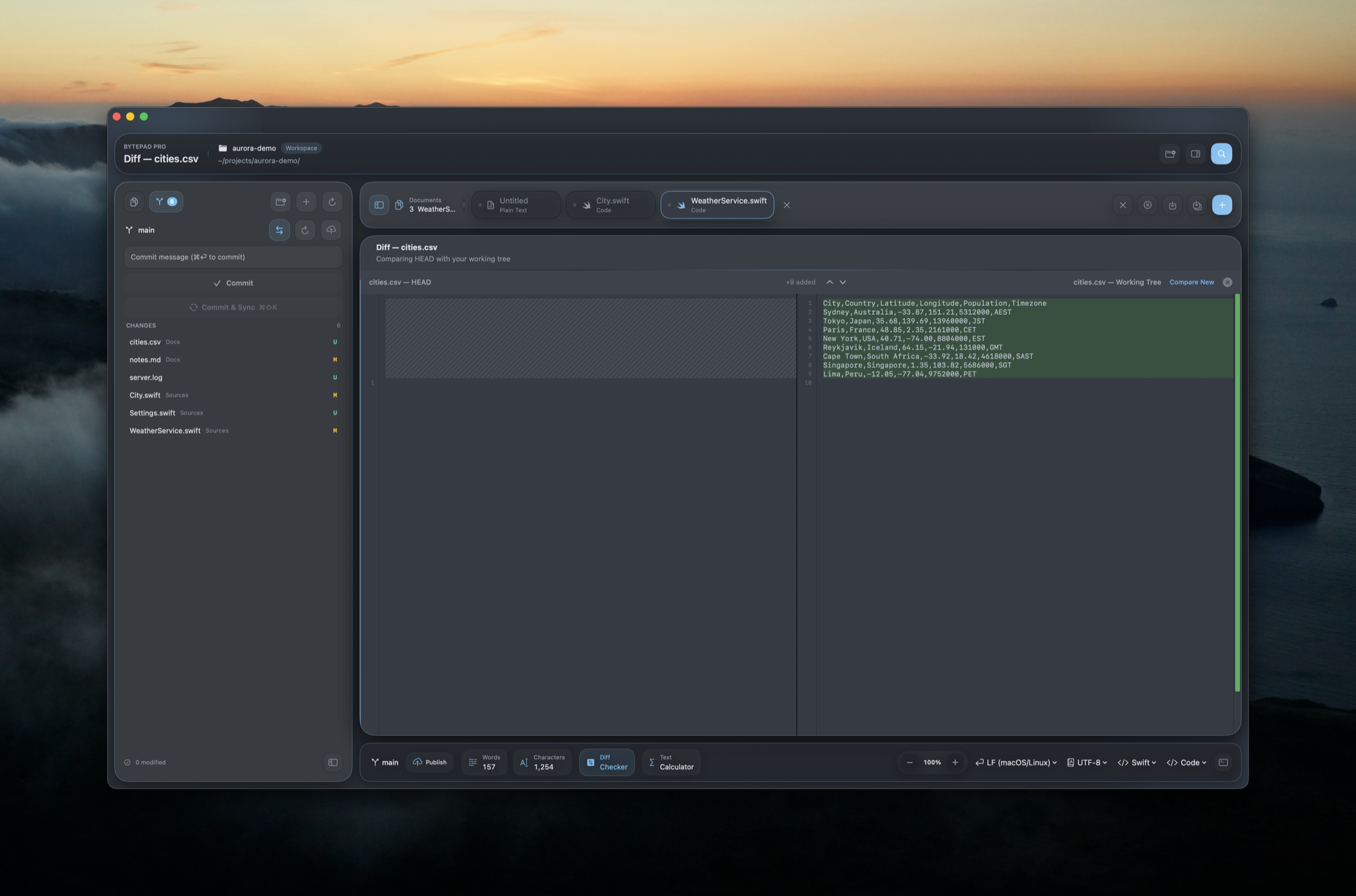Jump to next change with down chevron
Viewport: 1356px width, 896px height.
[x=843, y=282]
